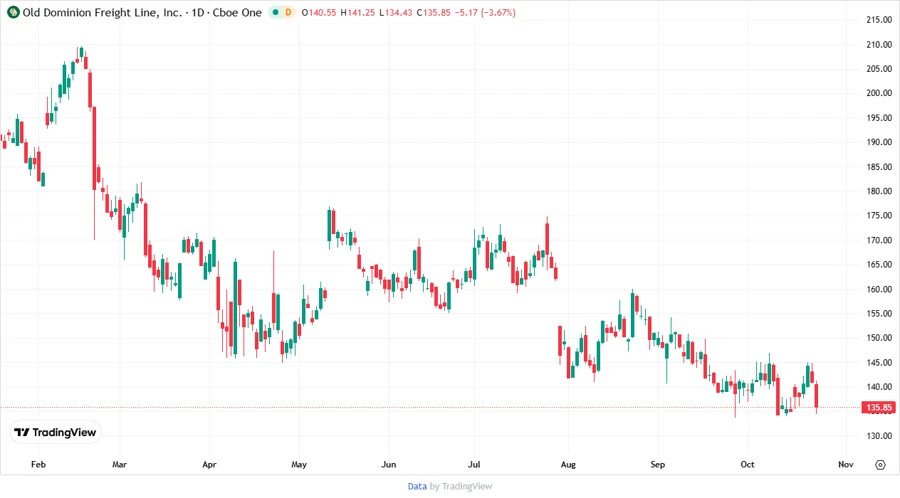Click the Mar time axis label

[x=119, y=465]
